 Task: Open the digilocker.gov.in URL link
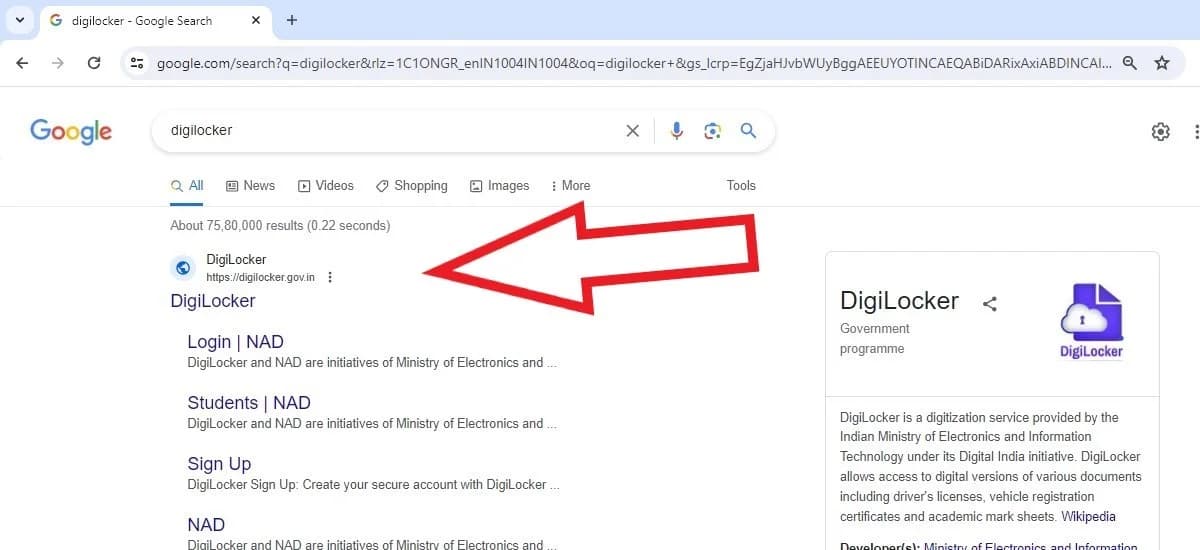point(260,277)
